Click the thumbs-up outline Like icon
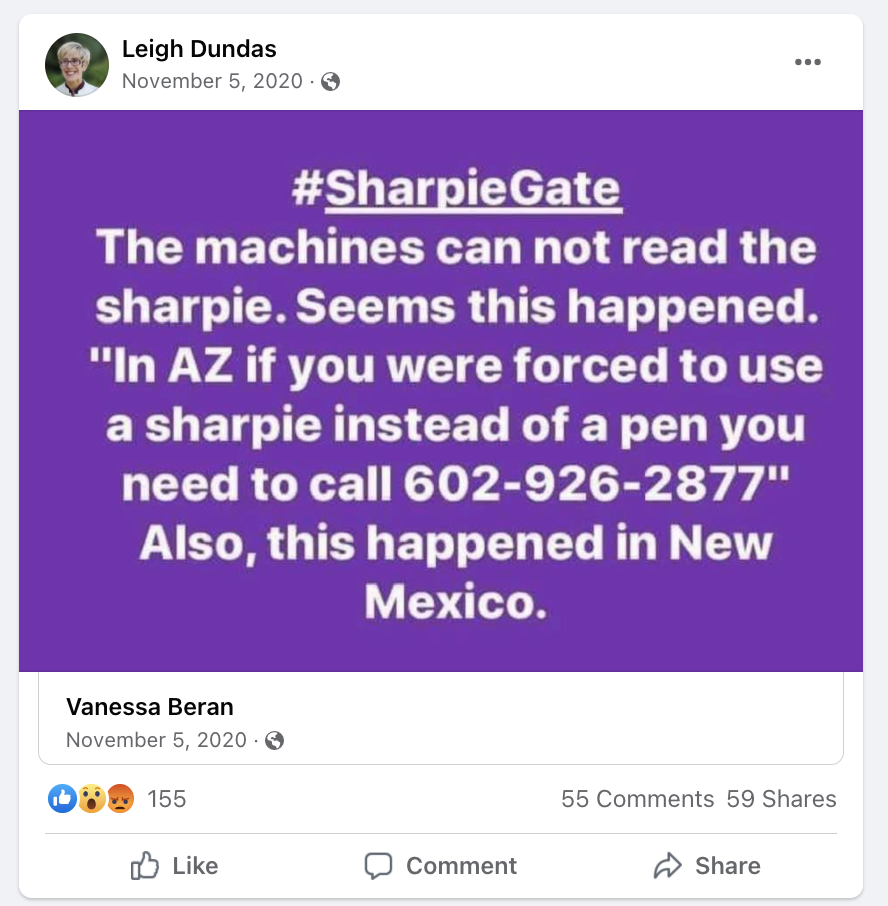The image size is (888, 906). coord(146,866)
